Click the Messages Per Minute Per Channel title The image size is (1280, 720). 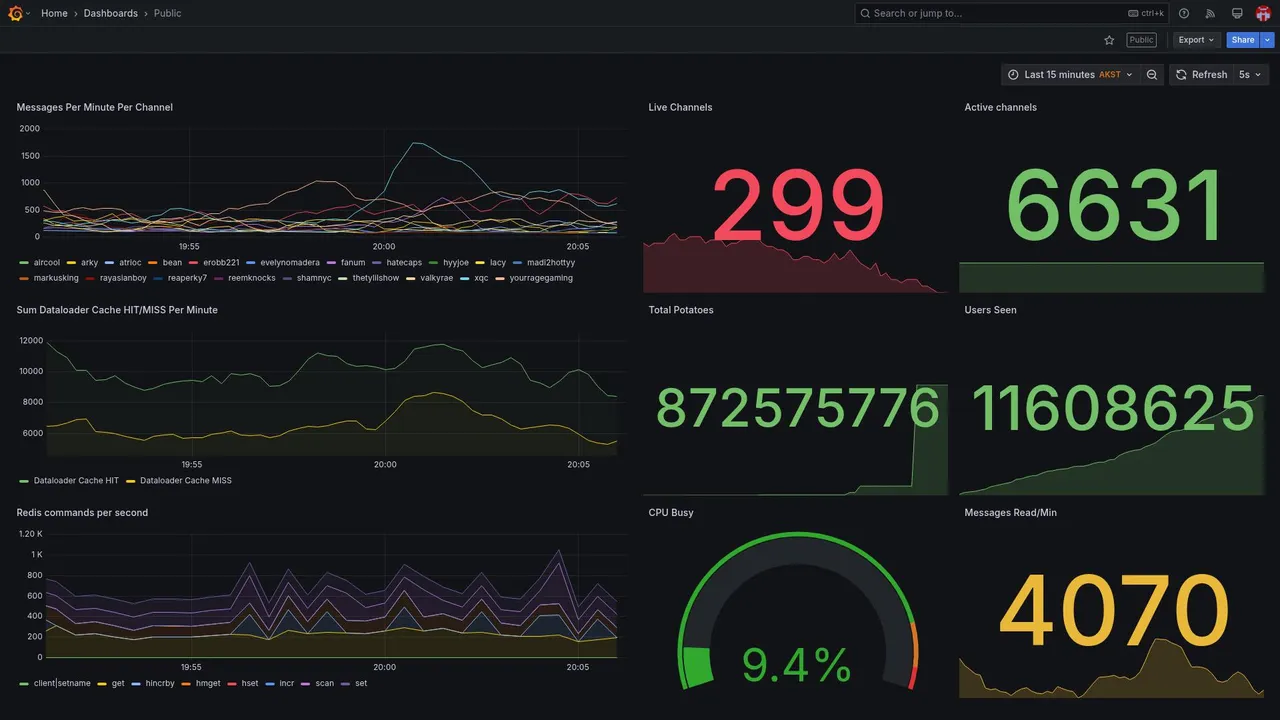pyautogui.click(x=95, y=107)
